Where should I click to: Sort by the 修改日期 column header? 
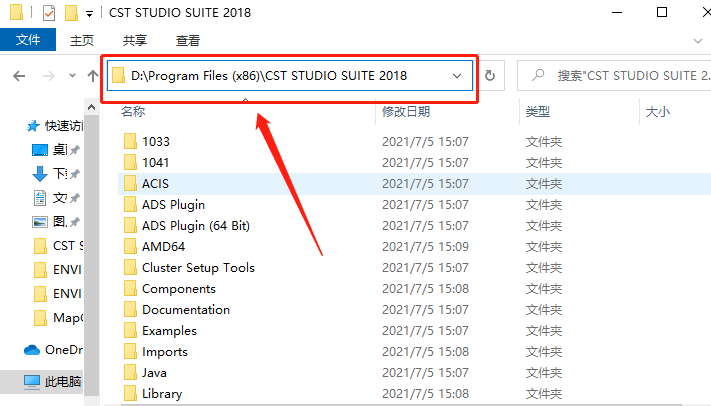(406, 112)
